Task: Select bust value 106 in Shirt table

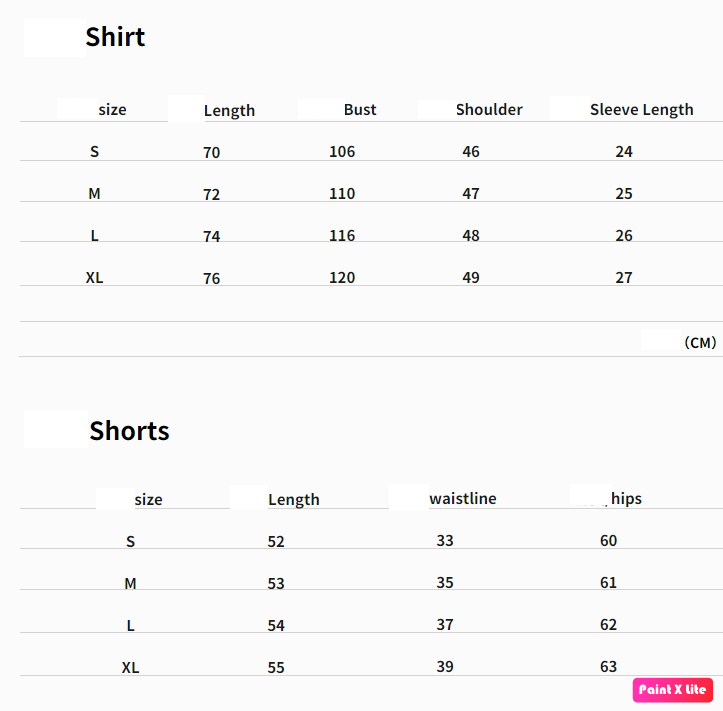Action: (x=342, y=152)
